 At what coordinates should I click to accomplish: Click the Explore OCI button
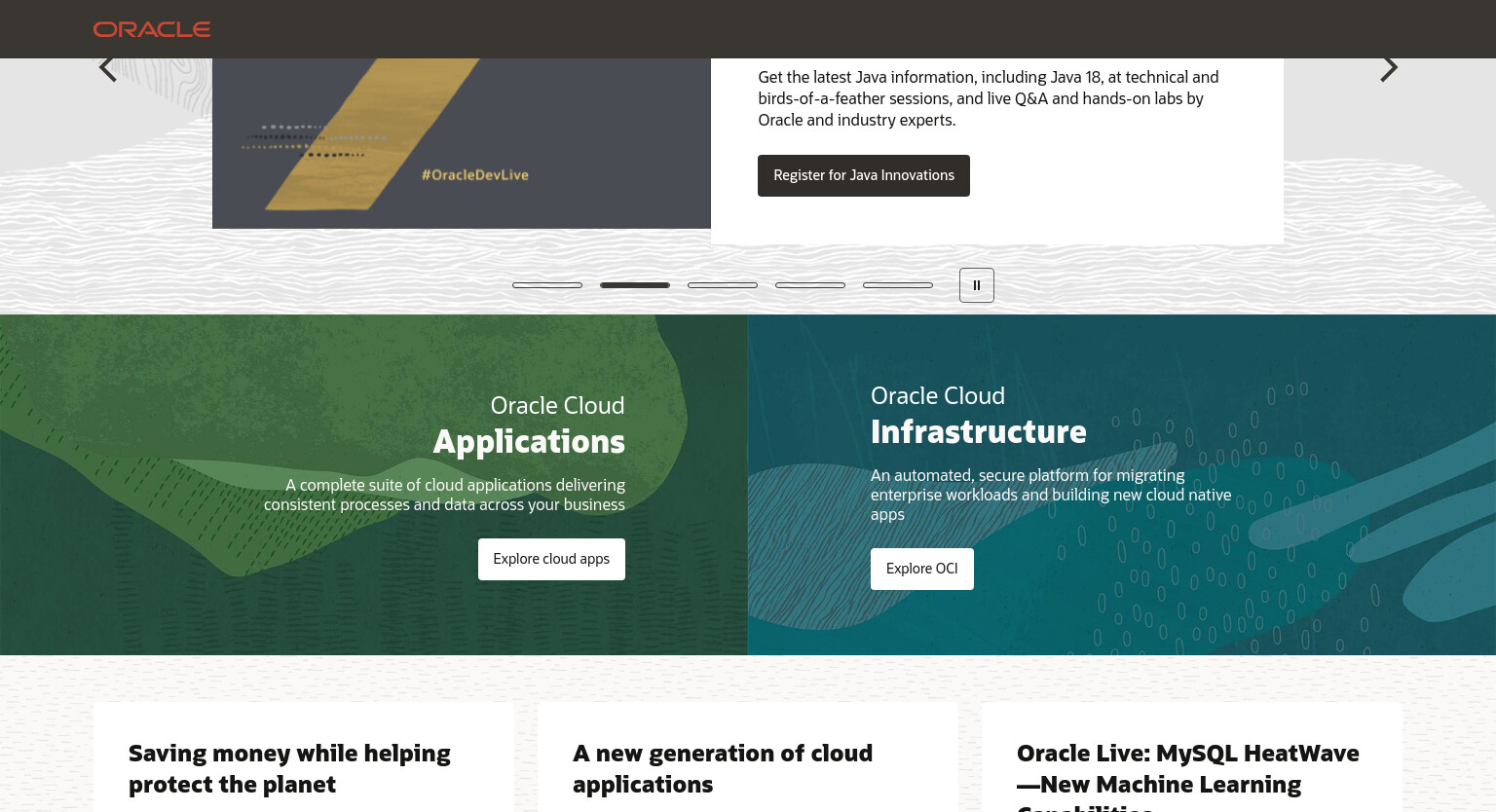pos(922,569)
